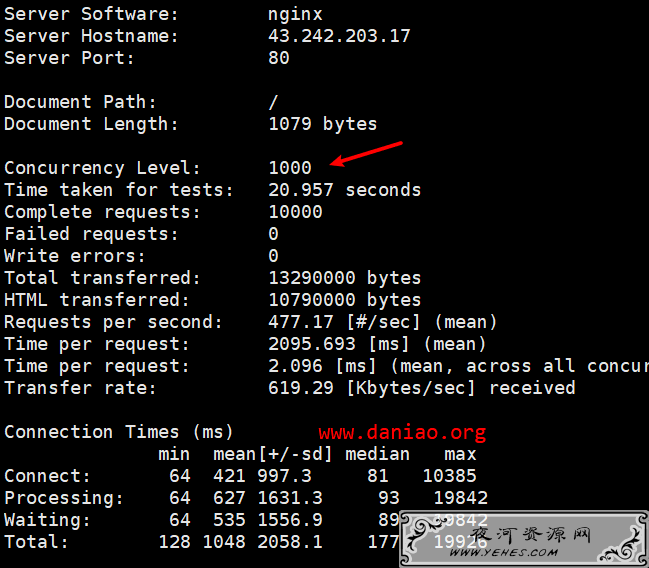This screenshot has height=568, width=649.
Task: Select the Connect max value '10385'
Action: pos(449,476)
